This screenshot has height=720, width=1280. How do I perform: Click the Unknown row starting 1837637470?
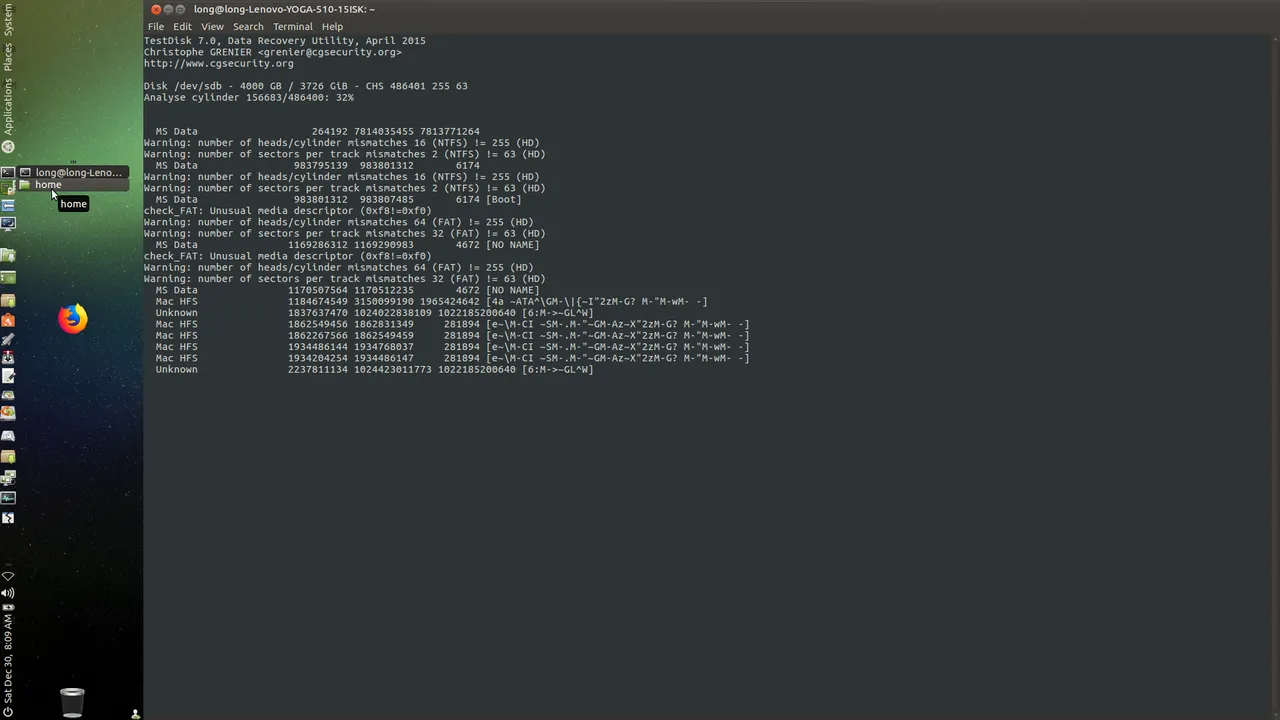point(374,313)
